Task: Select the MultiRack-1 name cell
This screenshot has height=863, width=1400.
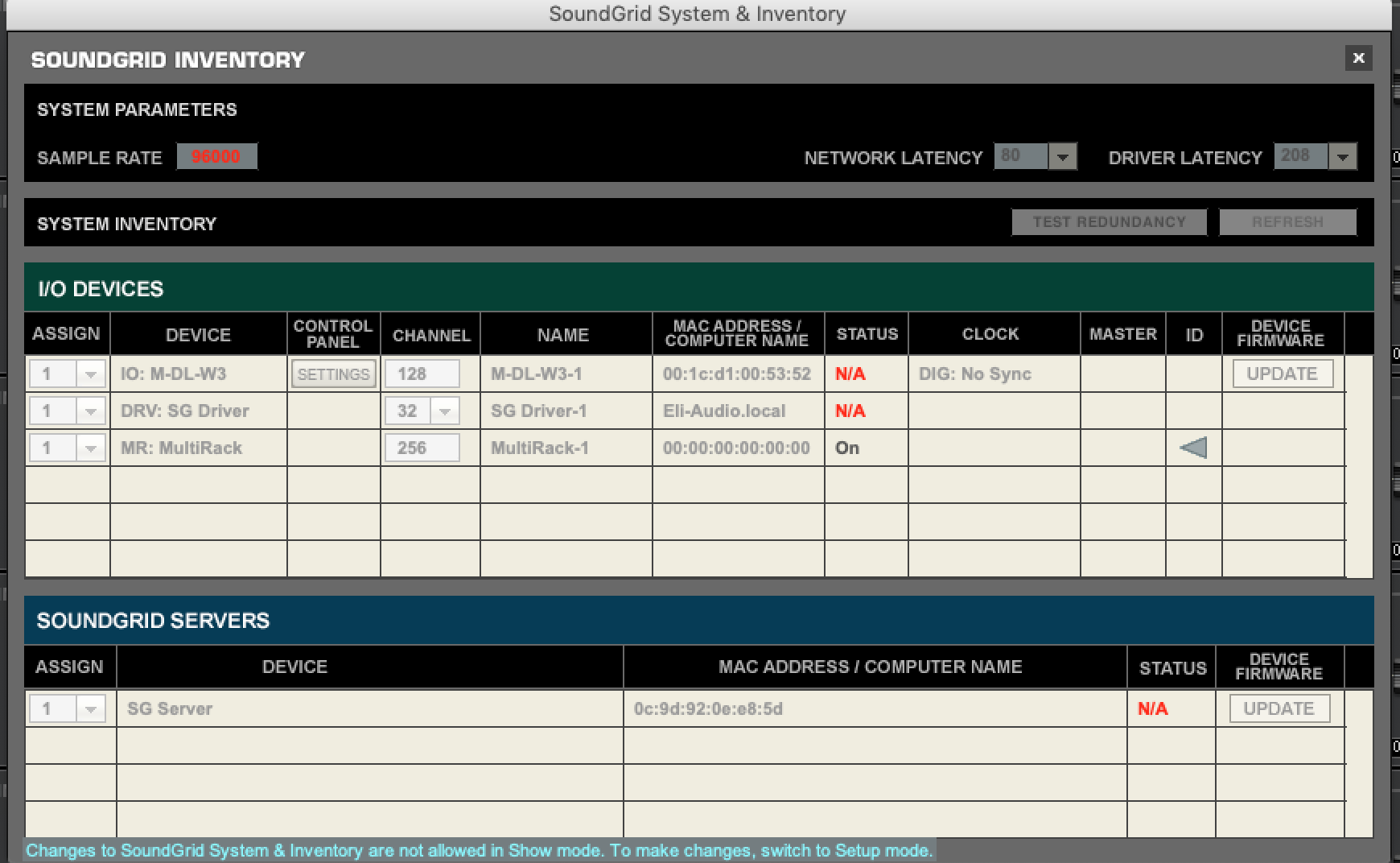Action: tap(566, 448)
